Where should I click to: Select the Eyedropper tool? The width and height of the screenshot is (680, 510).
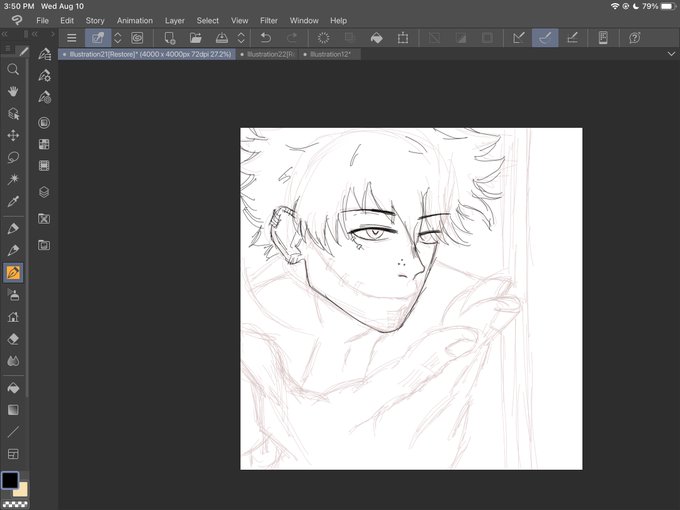click(13, 202)
